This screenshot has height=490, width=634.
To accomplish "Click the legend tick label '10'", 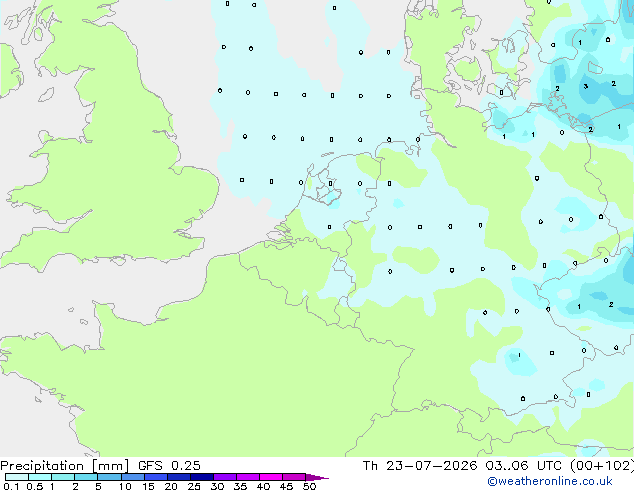I will [125, 486].
